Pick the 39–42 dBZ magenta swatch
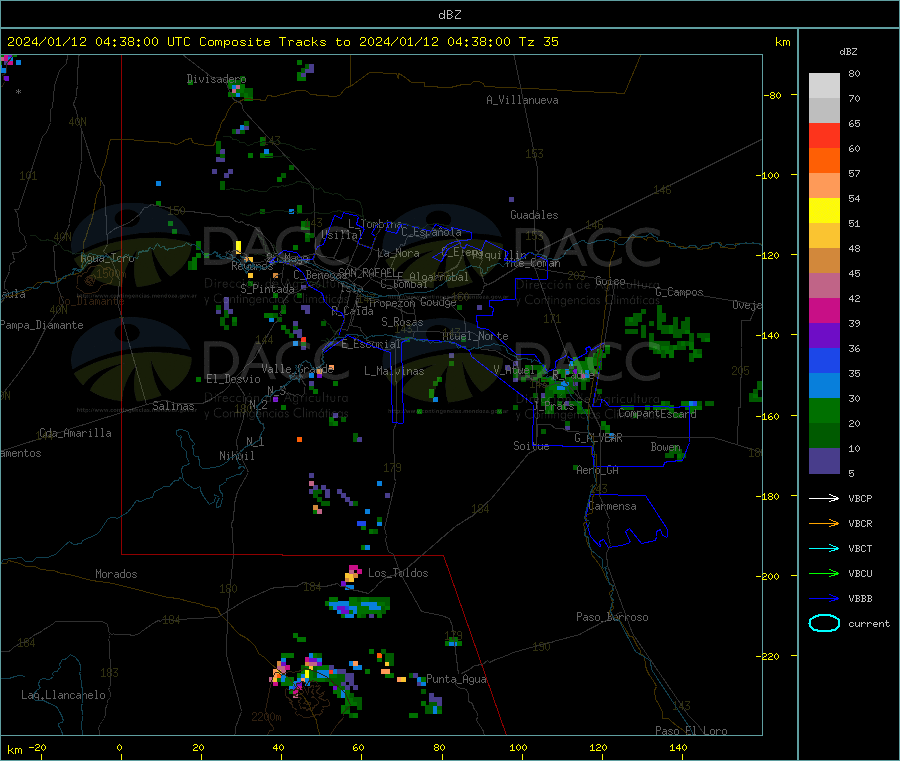The width and height of the screenshot is (900, 761). pyautogui.click(x=824, y=310)
